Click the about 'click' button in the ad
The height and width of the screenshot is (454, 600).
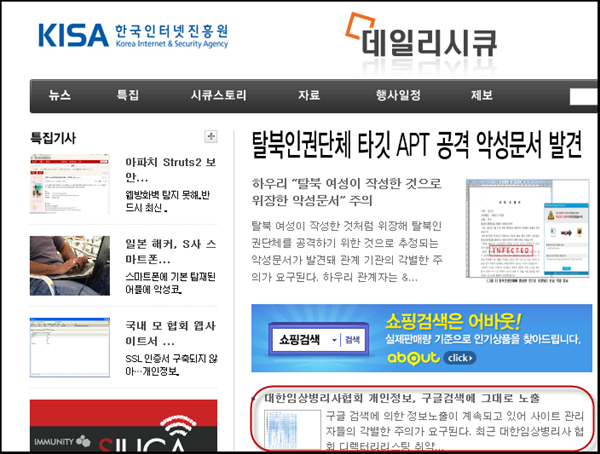point(459,357)
